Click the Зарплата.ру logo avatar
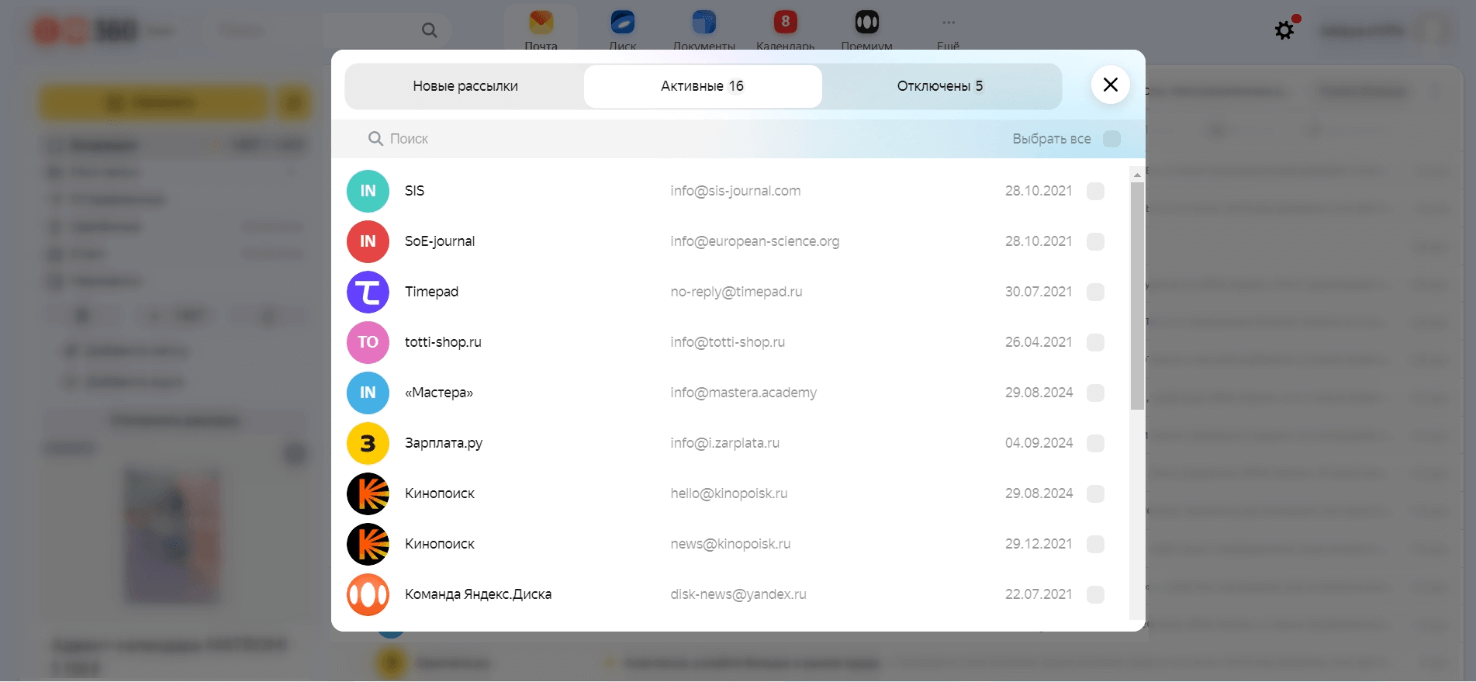1476x682 pixels. point(368,443)
